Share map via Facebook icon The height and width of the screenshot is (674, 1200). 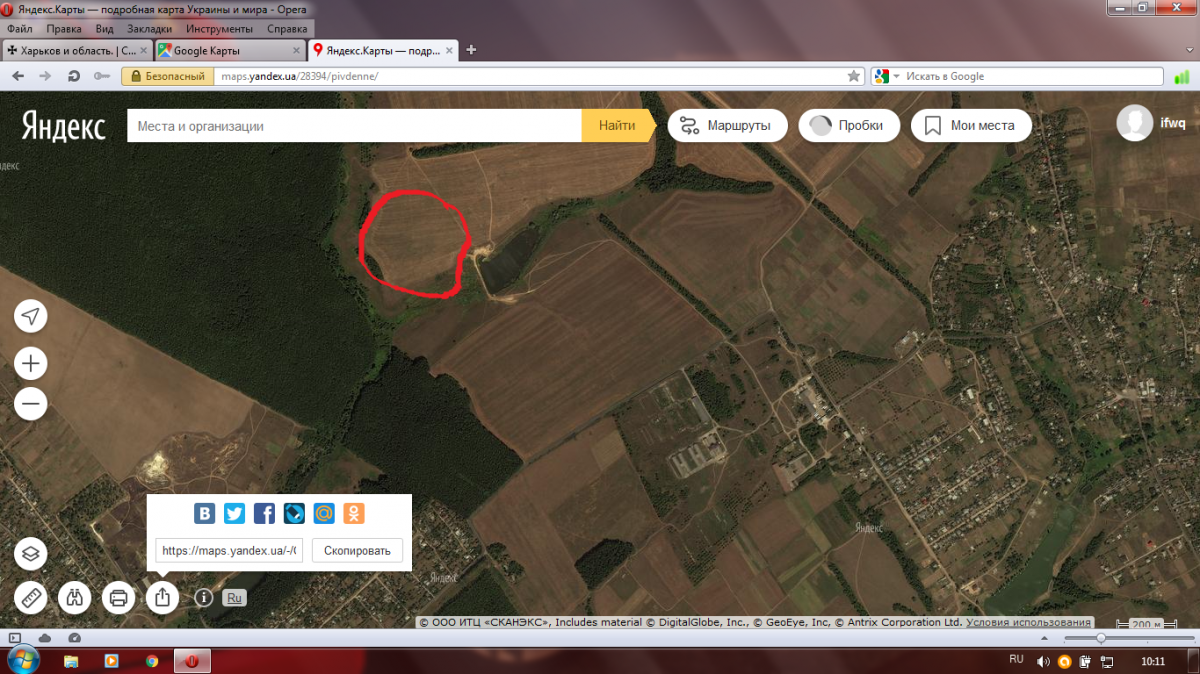click(264, 514)
